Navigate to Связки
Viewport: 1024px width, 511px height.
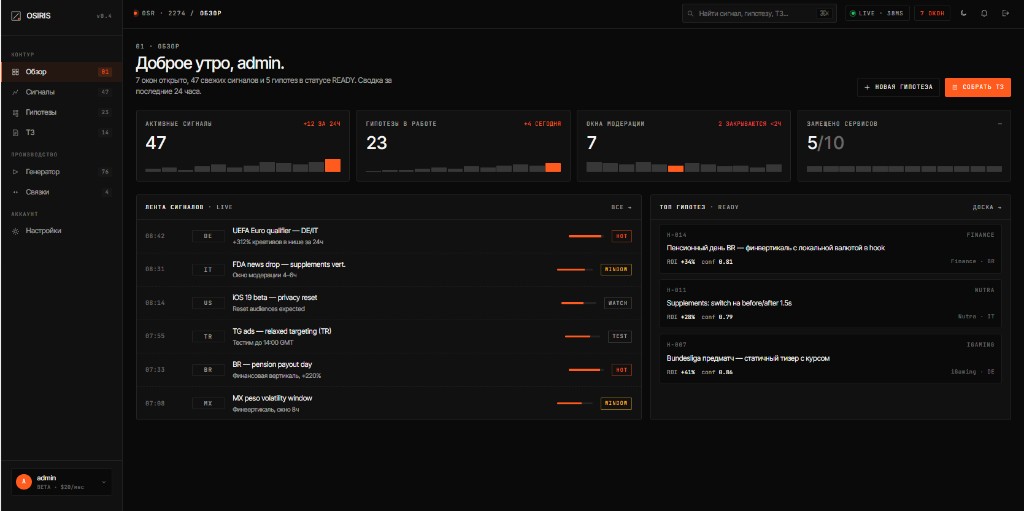[x=61, y=192]
